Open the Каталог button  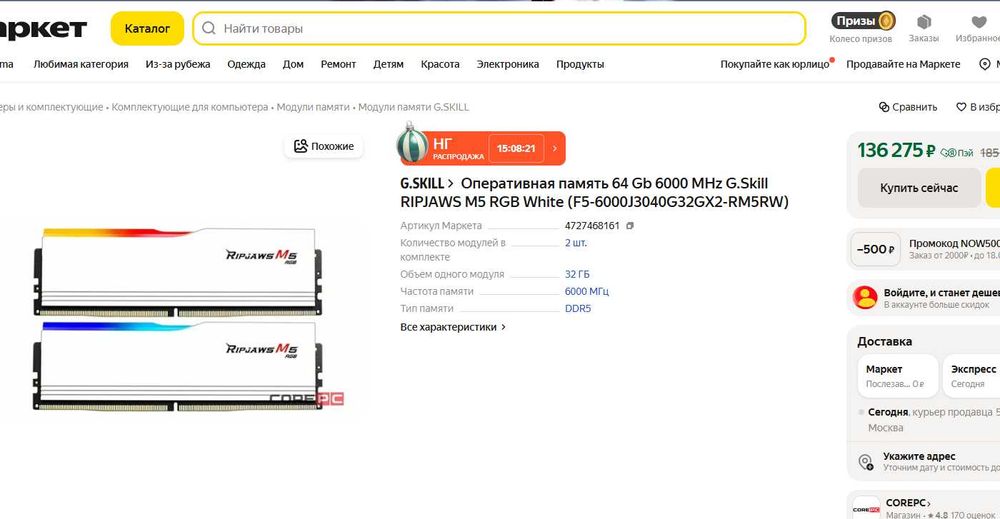coord(147,29)
